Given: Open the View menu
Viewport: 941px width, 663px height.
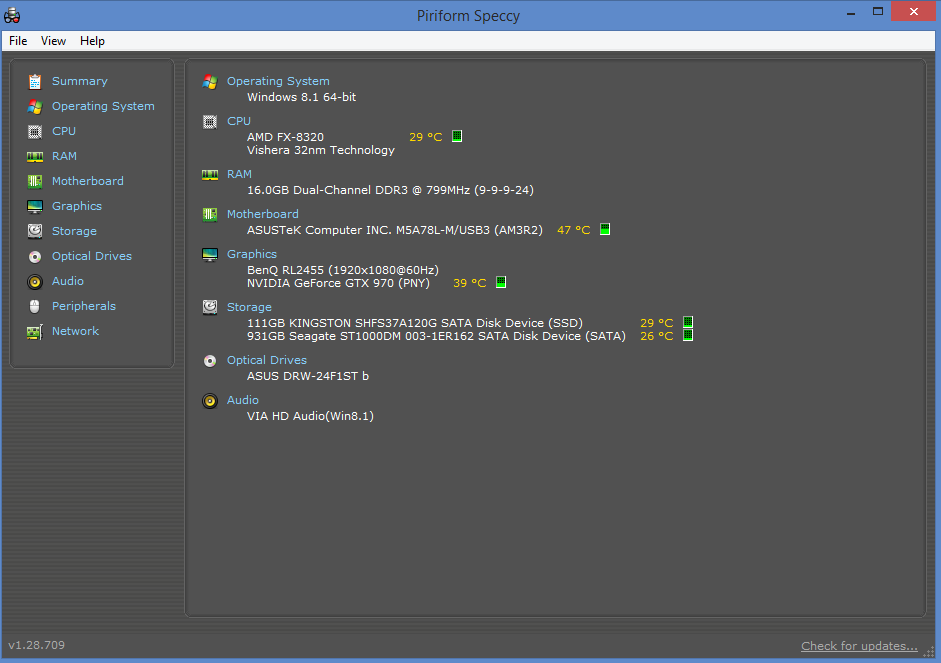Looking at the screenshot, I should click(53, 41).
